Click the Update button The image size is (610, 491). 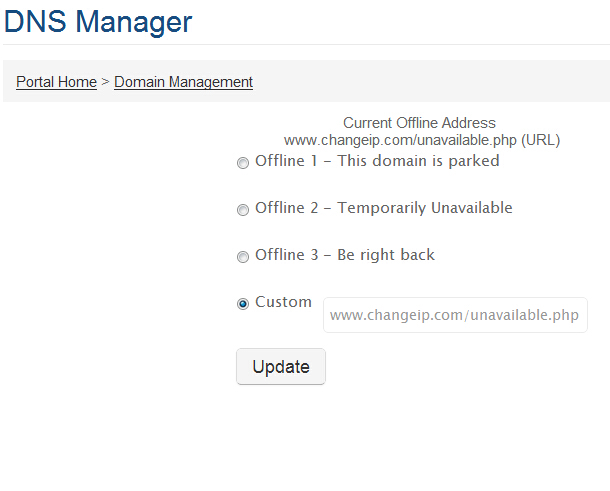tap(281, 366)
